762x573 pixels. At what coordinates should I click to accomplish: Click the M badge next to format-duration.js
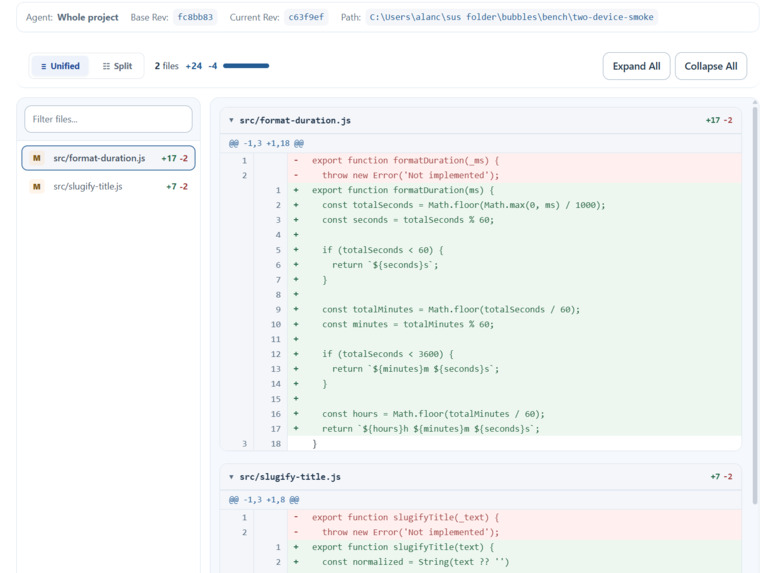36,158
